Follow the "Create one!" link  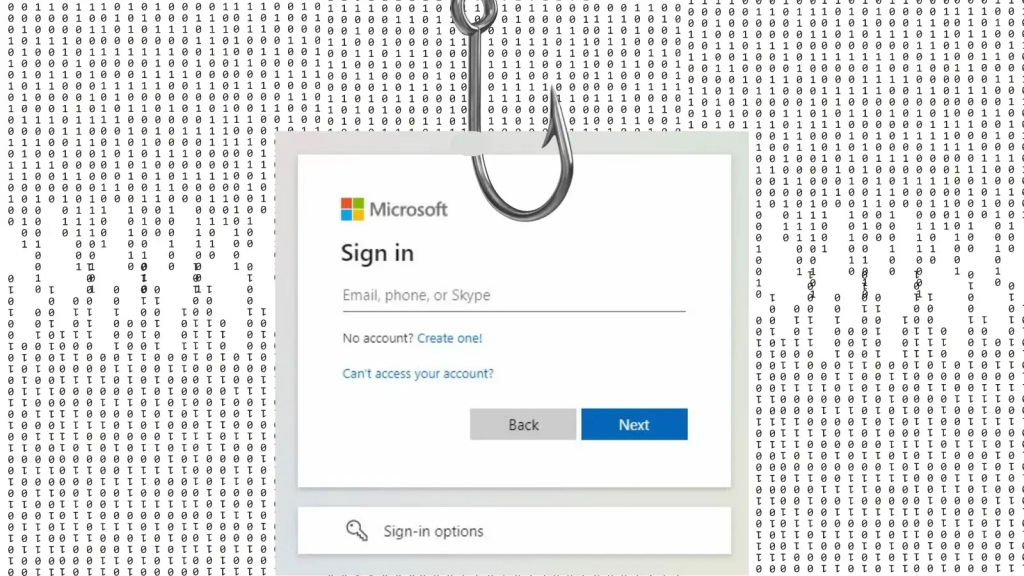449,338
